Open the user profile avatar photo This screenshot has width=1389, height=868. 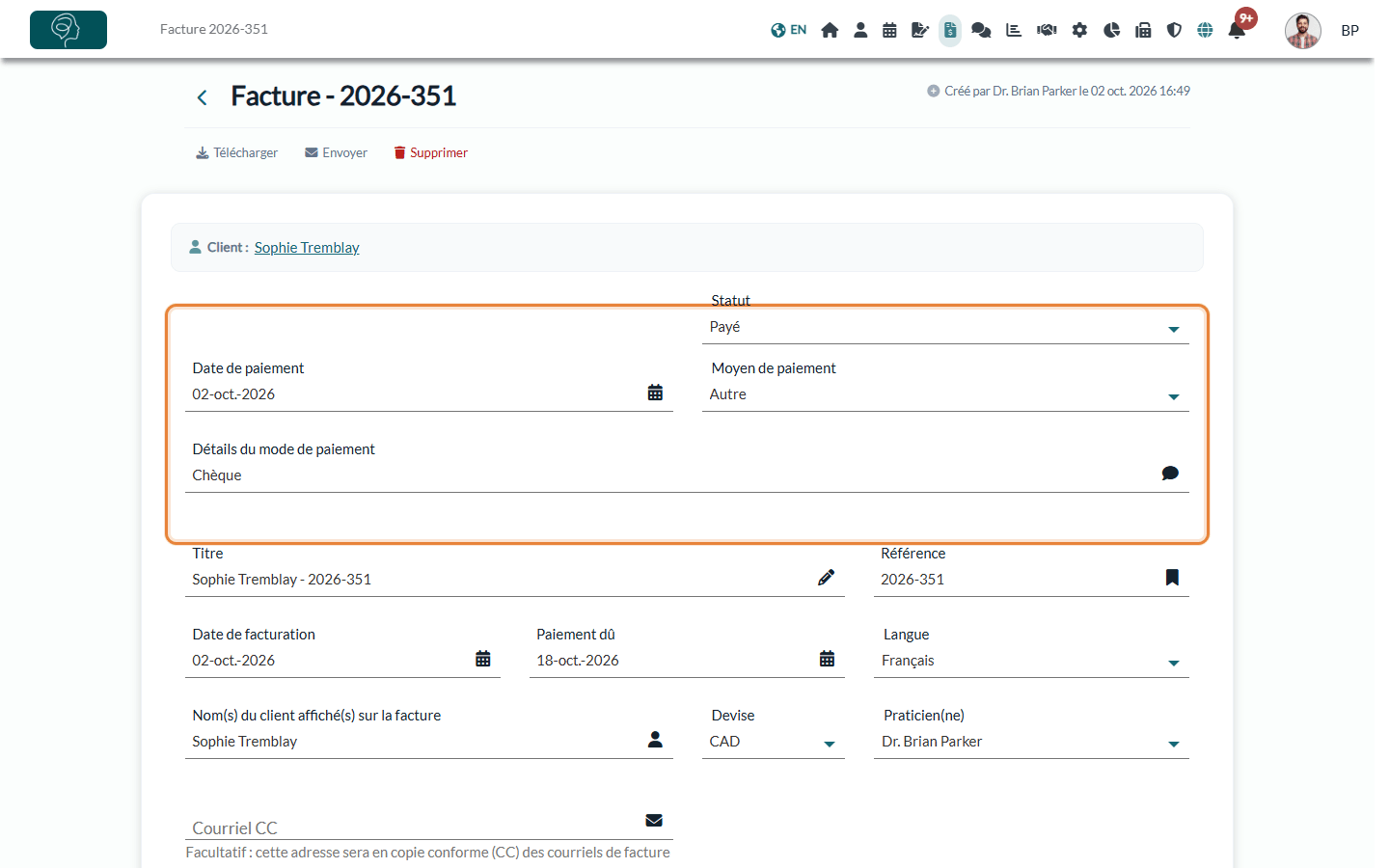(1302, 31)
